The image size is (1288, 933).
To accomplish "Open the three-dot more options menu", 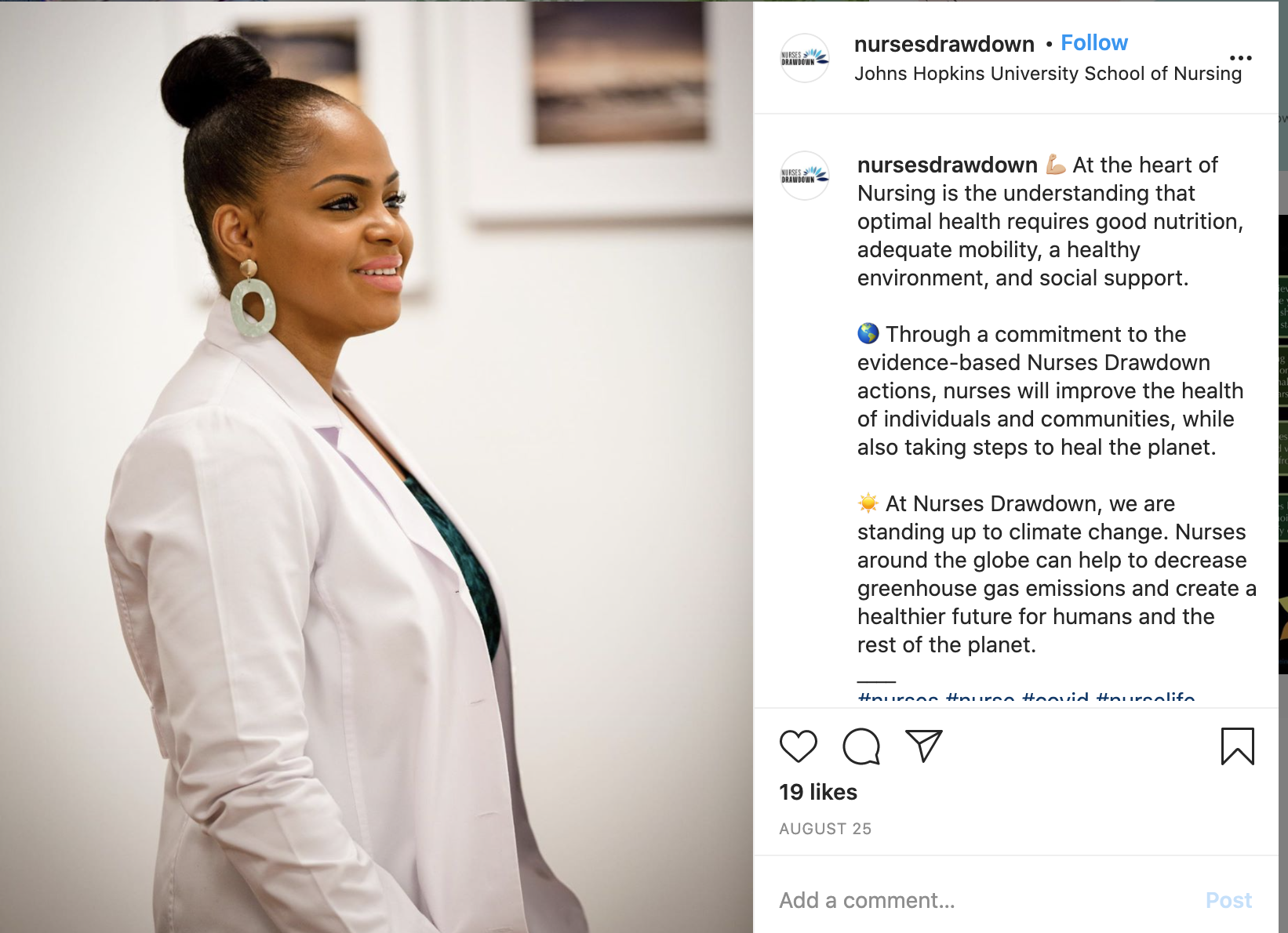I will tap(1240, 58).
